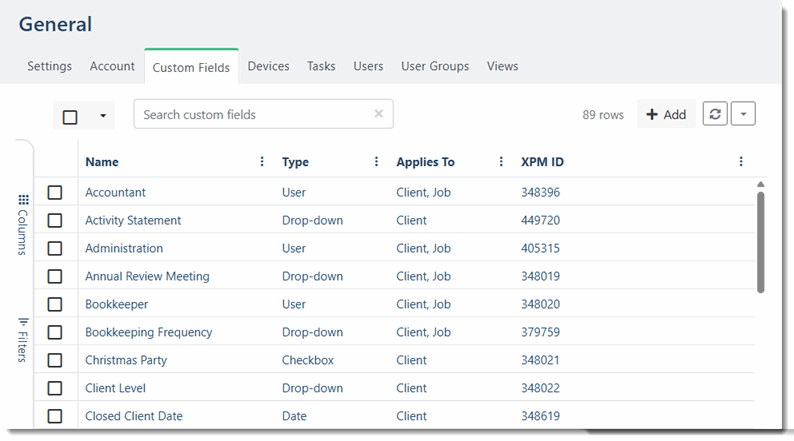The height and width of the screenshot is (441, 794).
Task: Expand the selection dropdown arrow beside checkbox
Action: [x=103, y=116]
